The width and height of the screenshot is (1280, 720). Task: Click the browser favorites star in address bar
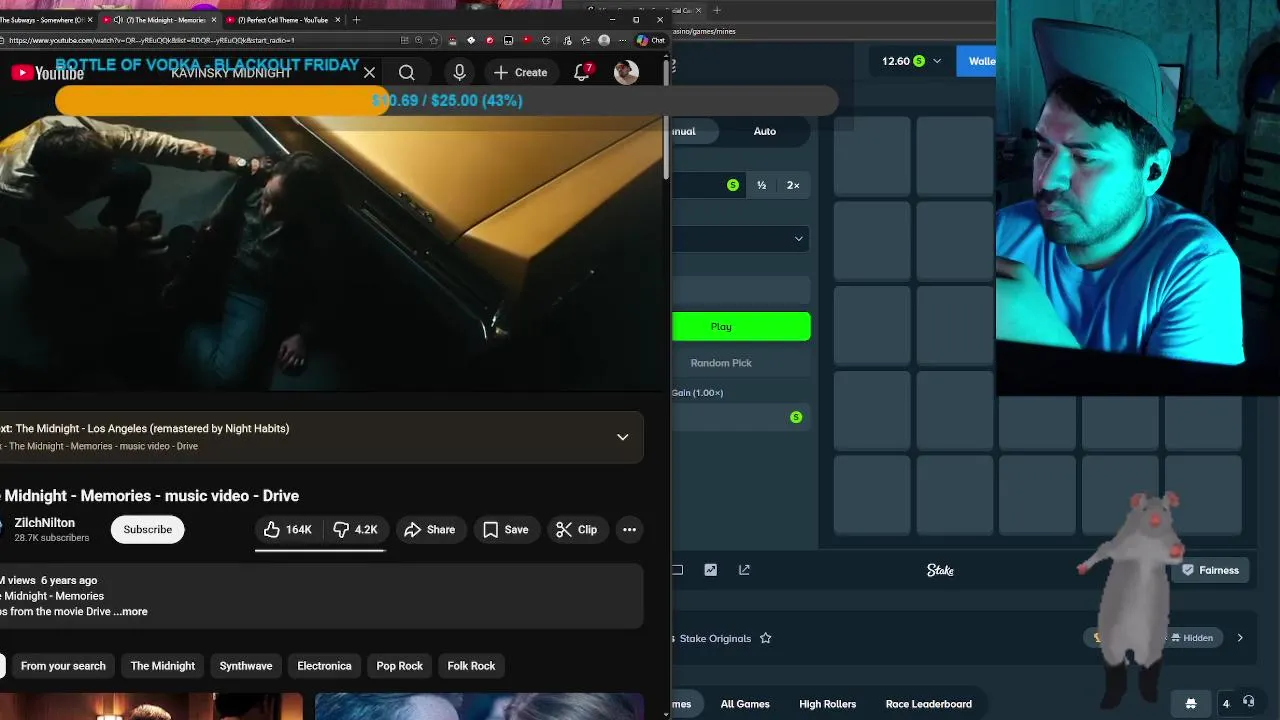pyautogui.click(x=432, y=40)
